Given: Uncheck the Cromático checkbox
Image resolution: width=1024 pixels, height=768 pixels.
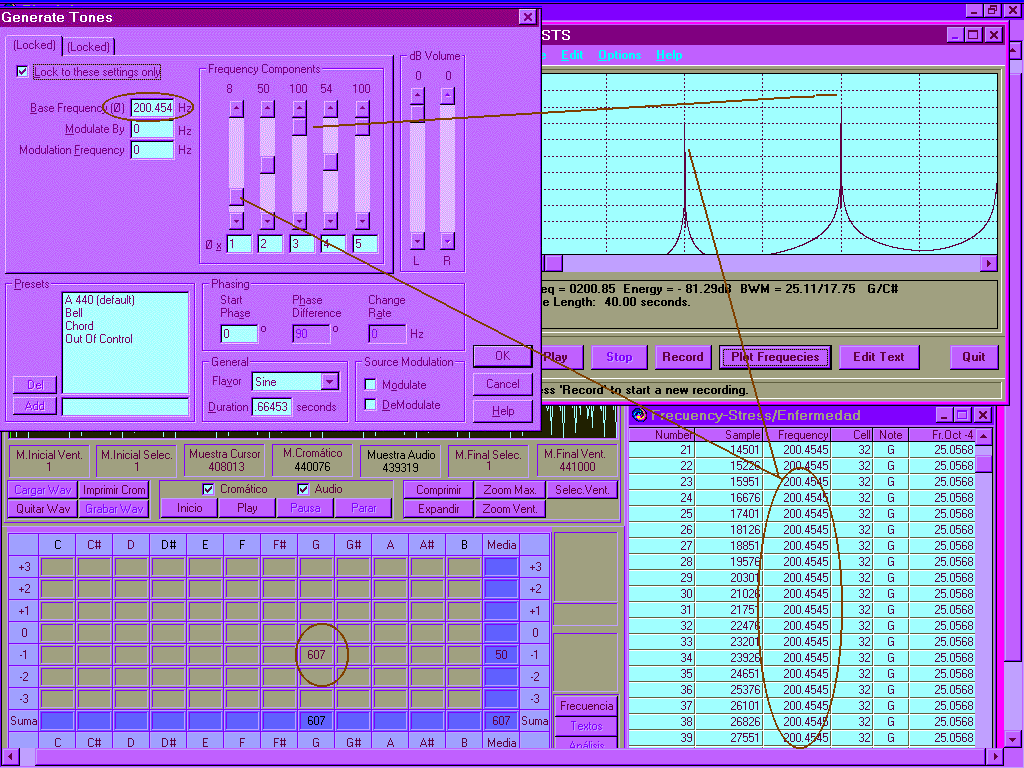Looking at the screenshot, I should pyautogui.click(x=208, y=489).
